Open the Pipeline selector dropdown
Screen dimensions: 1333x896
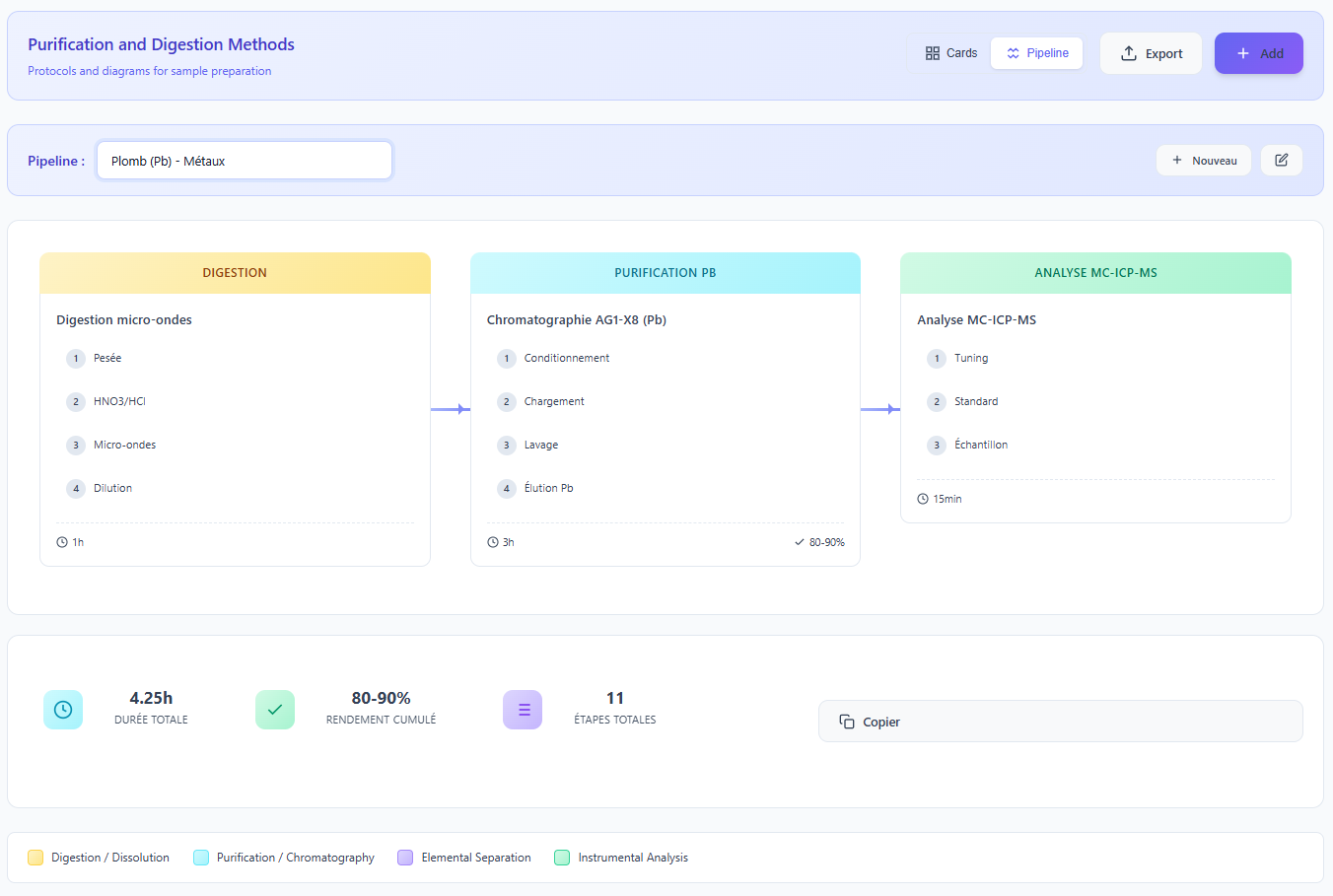point(245,161)
